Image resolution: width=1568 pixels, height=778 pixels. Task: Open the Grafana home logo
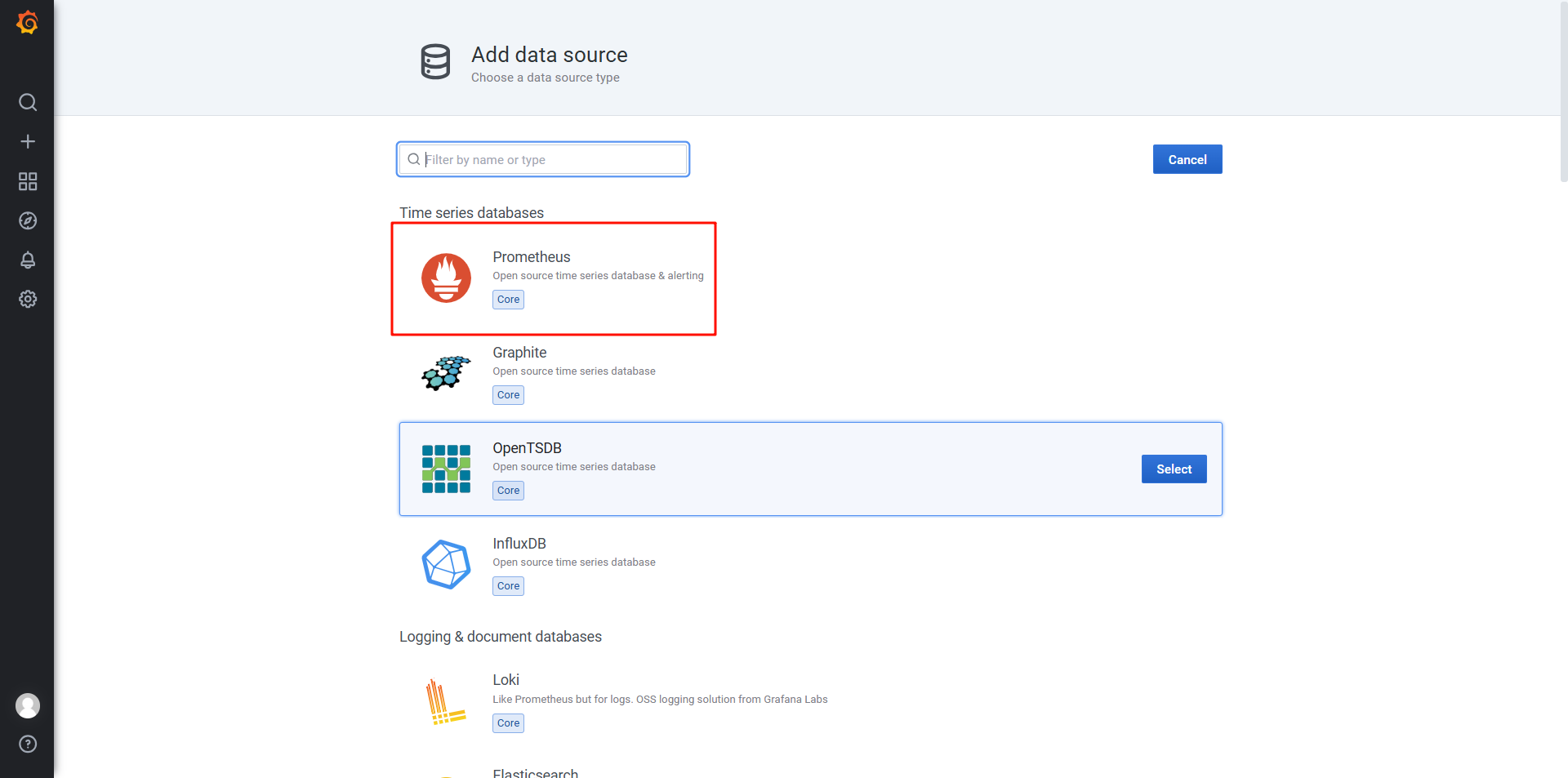click(27, 22)
